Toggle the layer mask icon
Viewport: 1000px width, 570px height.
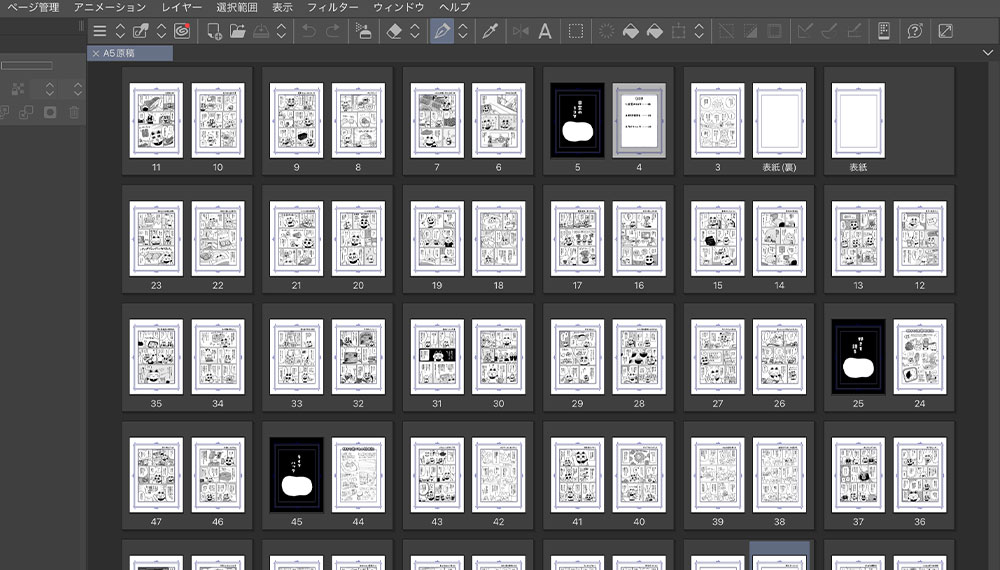click(x=50, y=112)
